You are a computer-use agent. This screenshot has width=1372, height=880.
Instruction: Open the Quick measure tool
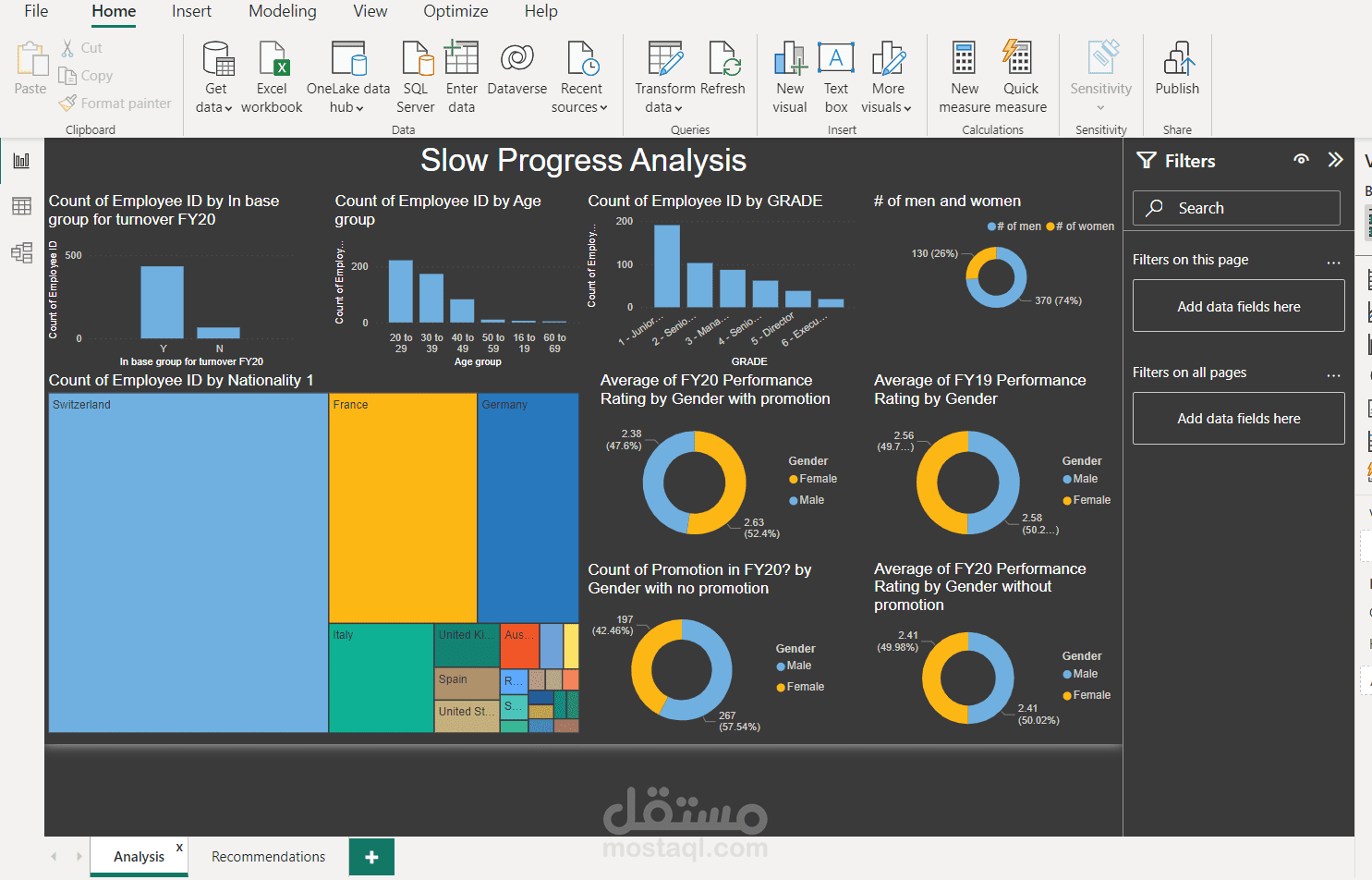(x=1020, y=74)
